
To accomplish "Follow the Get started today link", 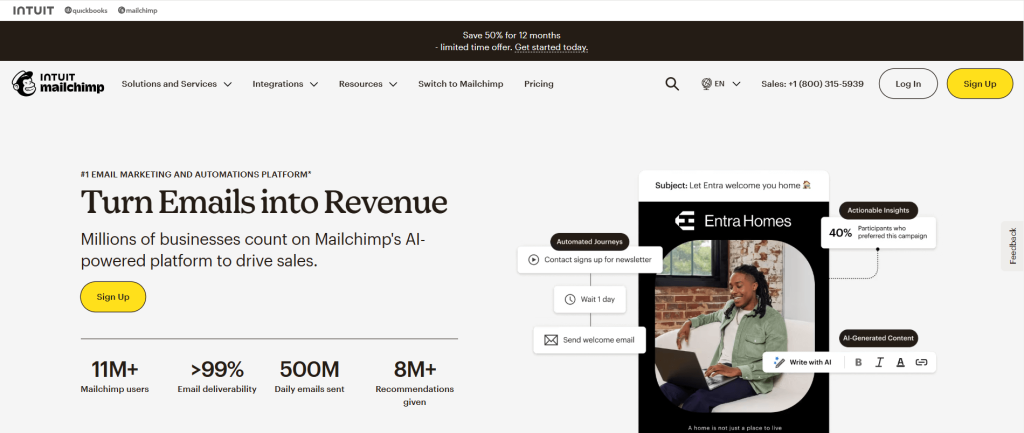I will click(x=551, y=48).
